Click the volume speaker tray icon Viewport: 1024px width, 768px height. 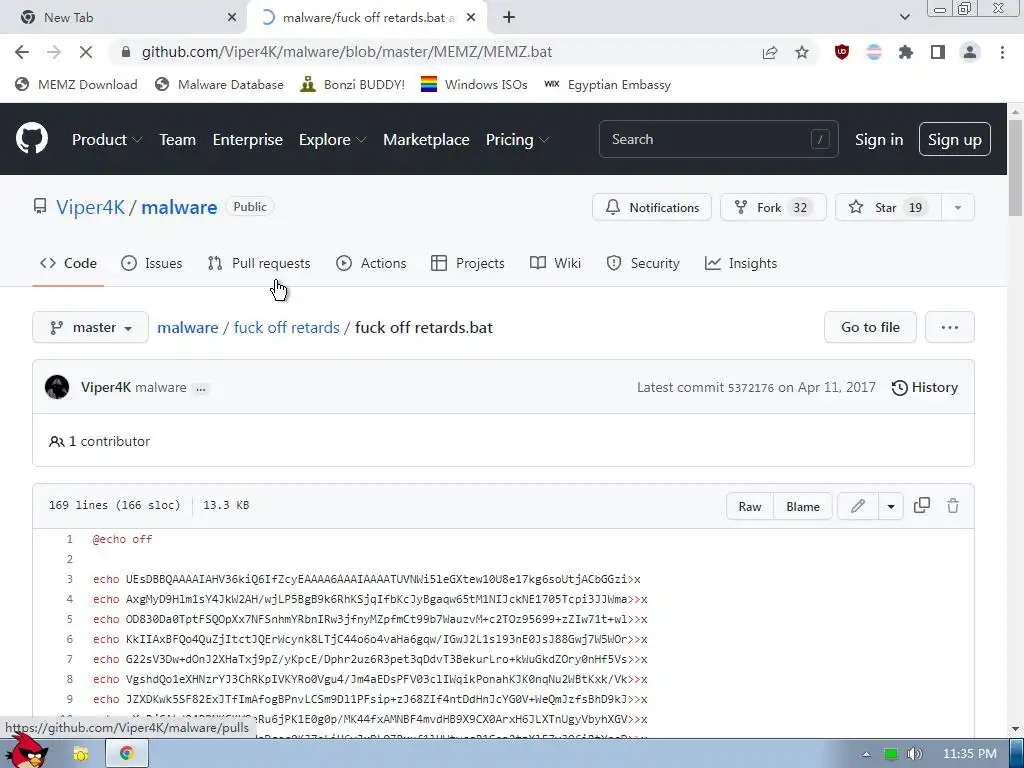click(915, 754)
